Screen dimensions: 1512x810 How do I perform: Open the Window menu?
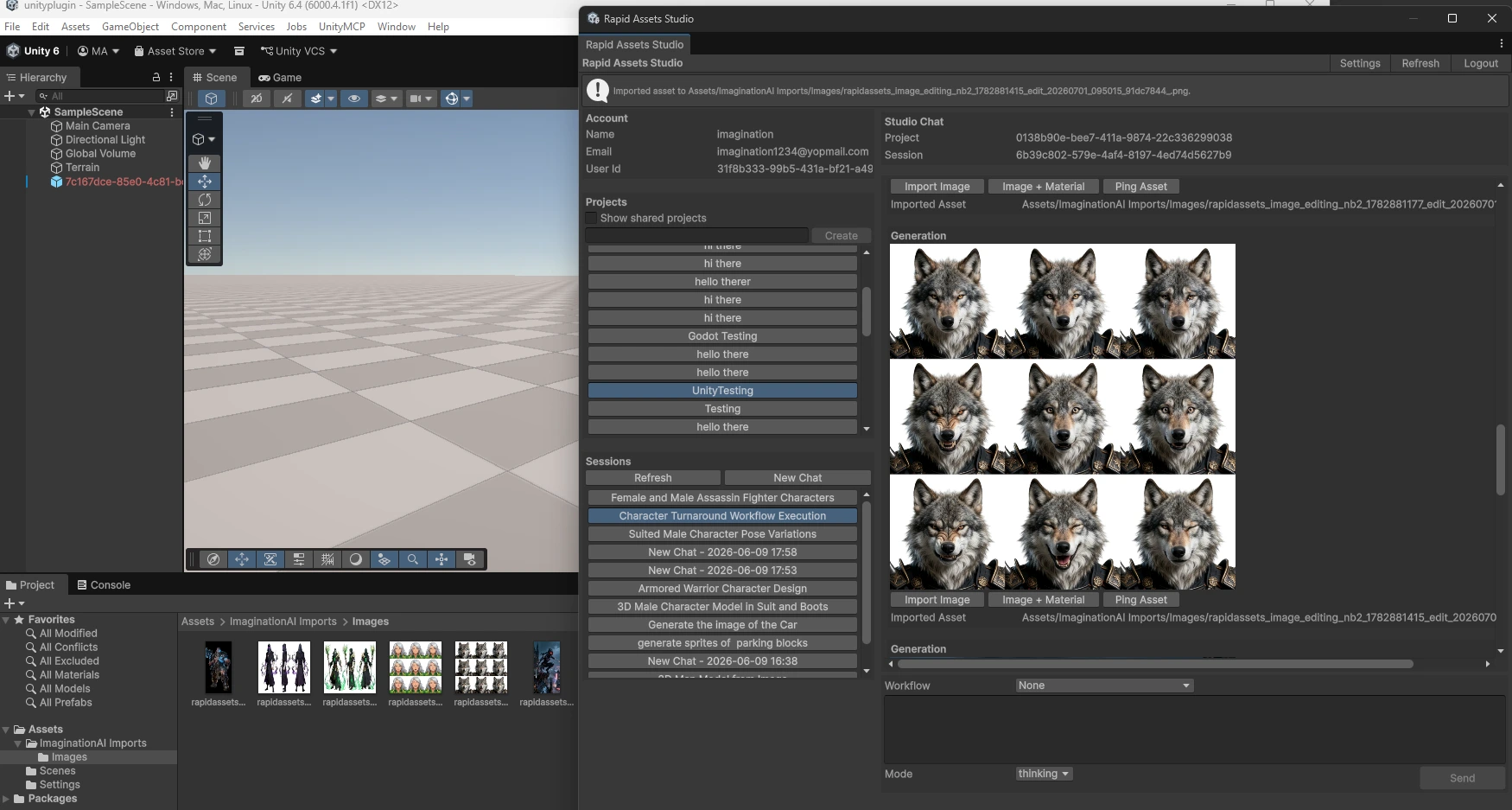click(397, 27)
